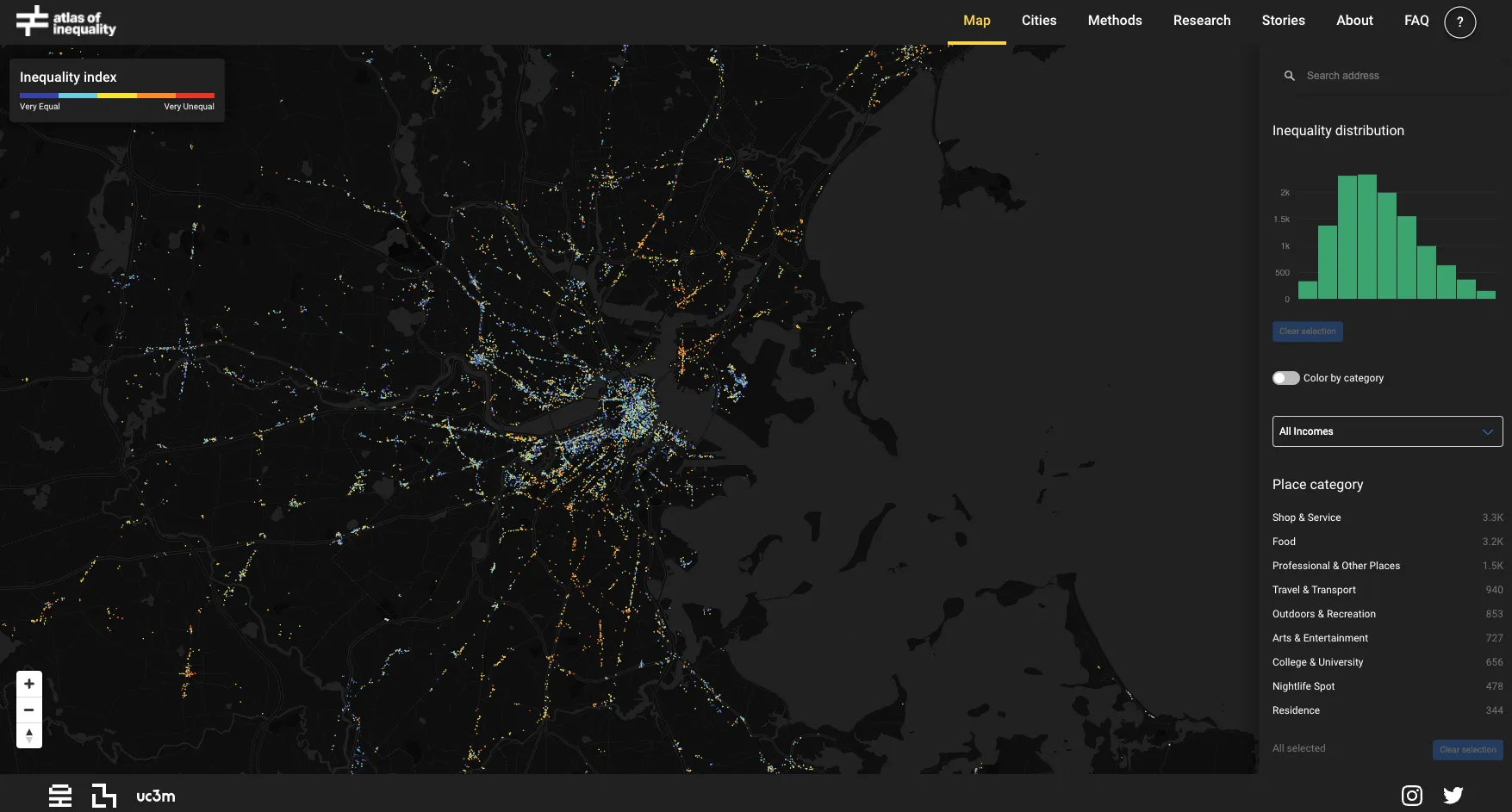
Task: Zoom in with the plus button
Action: click(29, 684)
